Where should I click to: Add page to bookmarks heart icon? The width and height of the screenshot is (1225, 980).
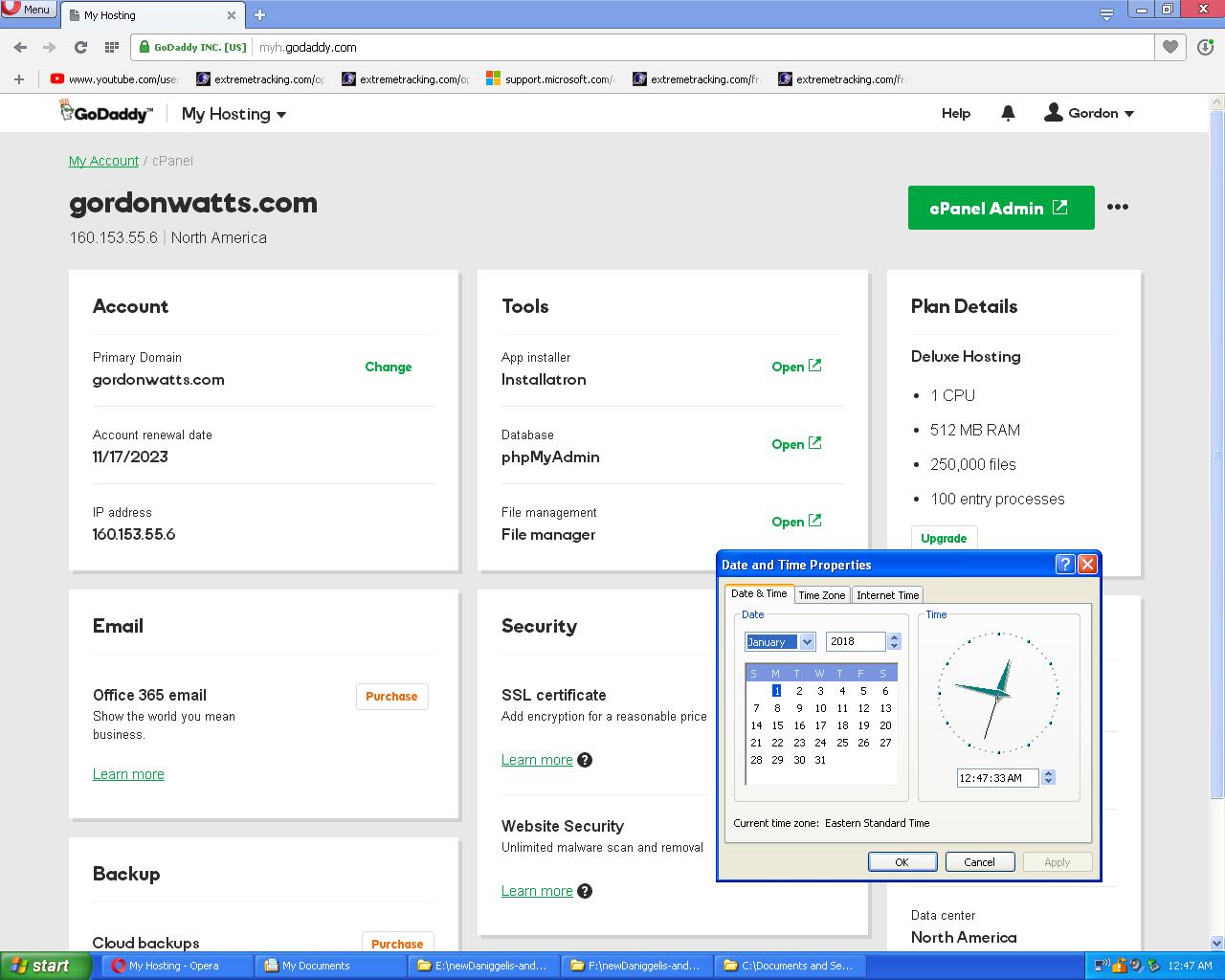1169,47
